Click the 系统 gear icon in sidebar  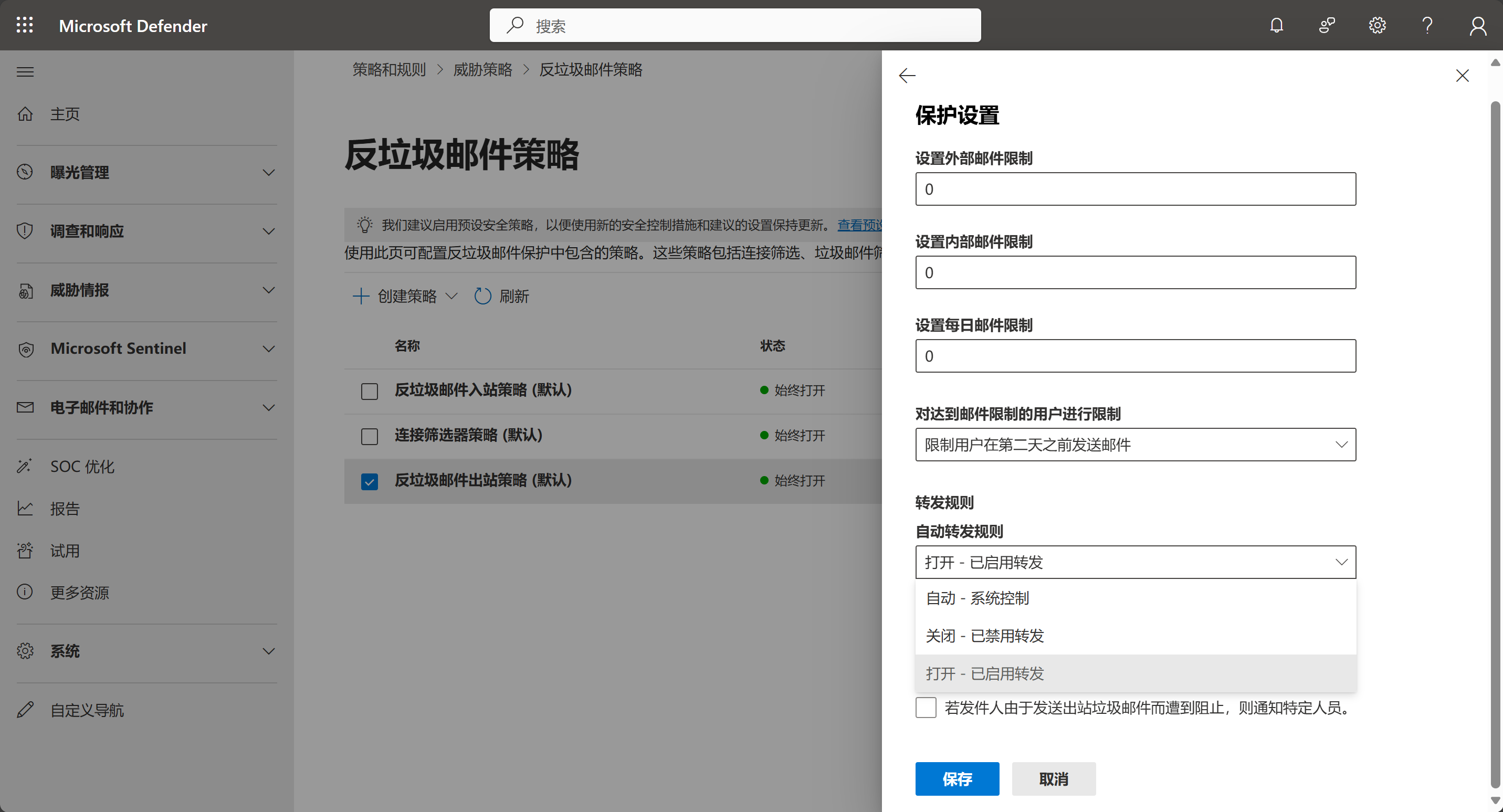point(25,651)
